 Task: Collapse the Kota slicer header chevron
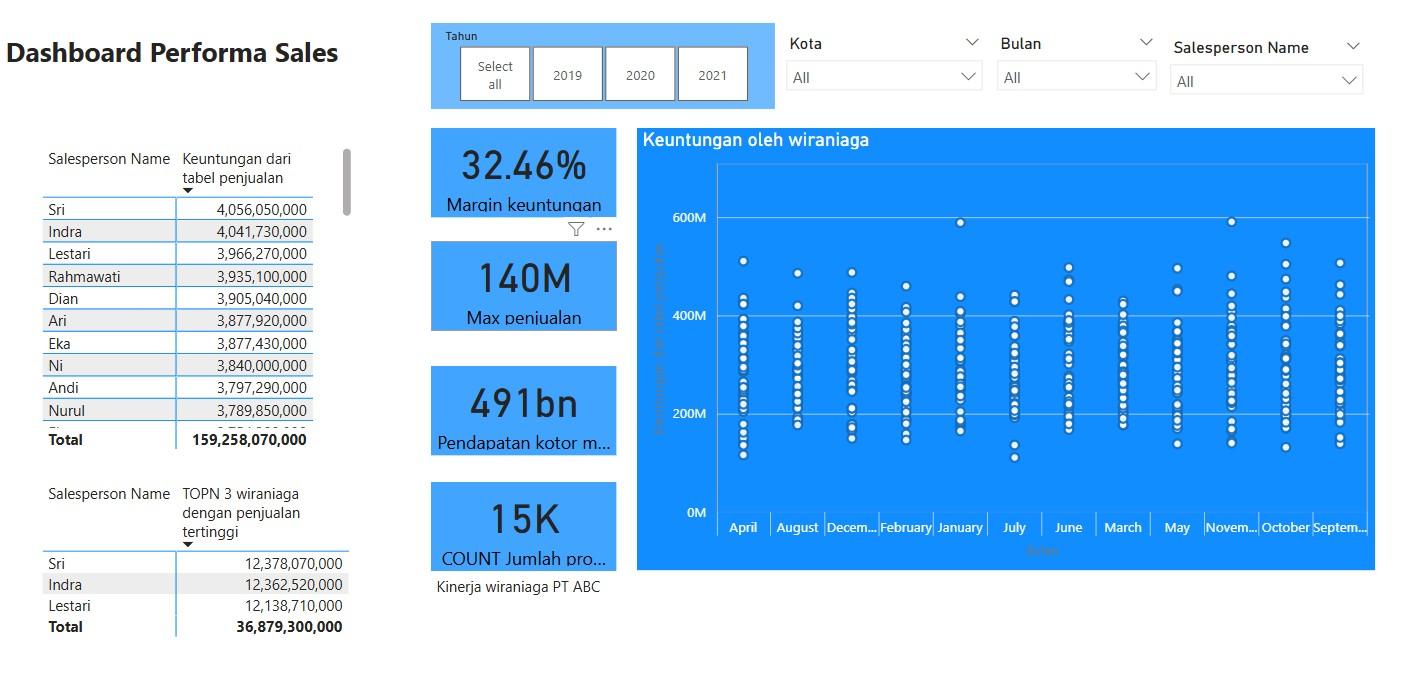pyautogui.click(x=972, y=43)
